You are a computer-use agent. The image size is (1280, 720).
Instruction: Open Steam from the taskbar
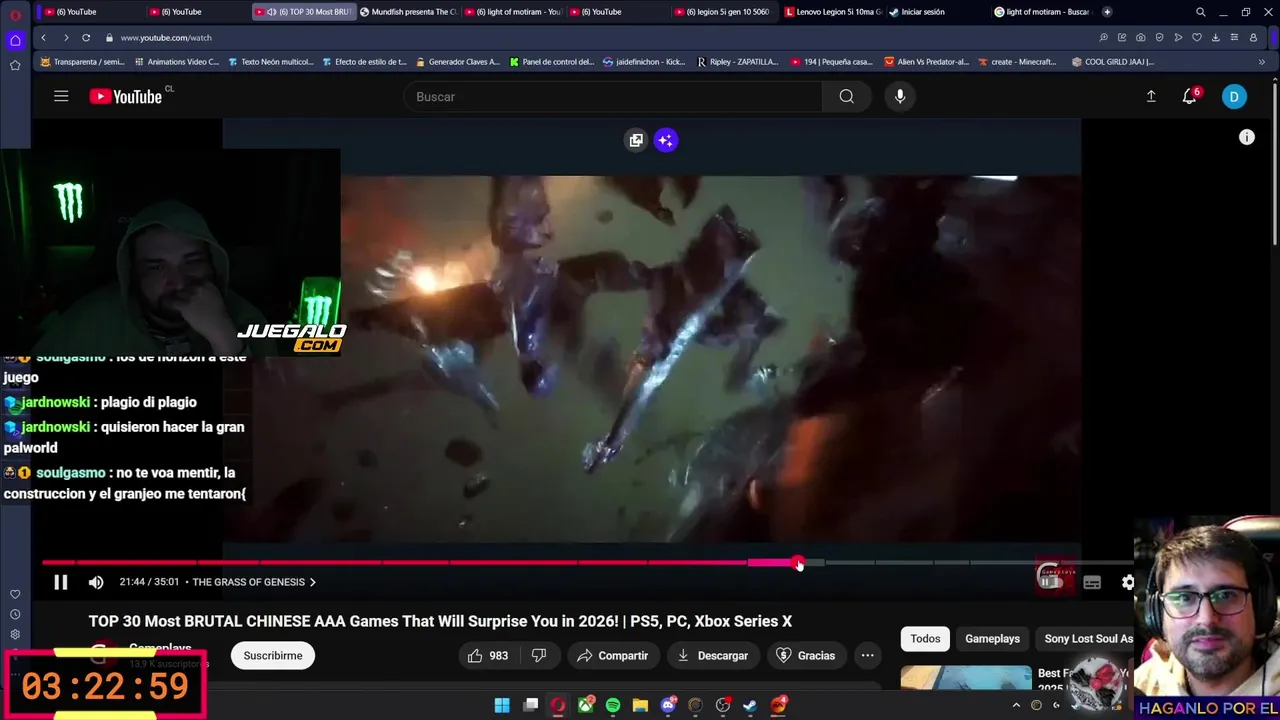750,705
